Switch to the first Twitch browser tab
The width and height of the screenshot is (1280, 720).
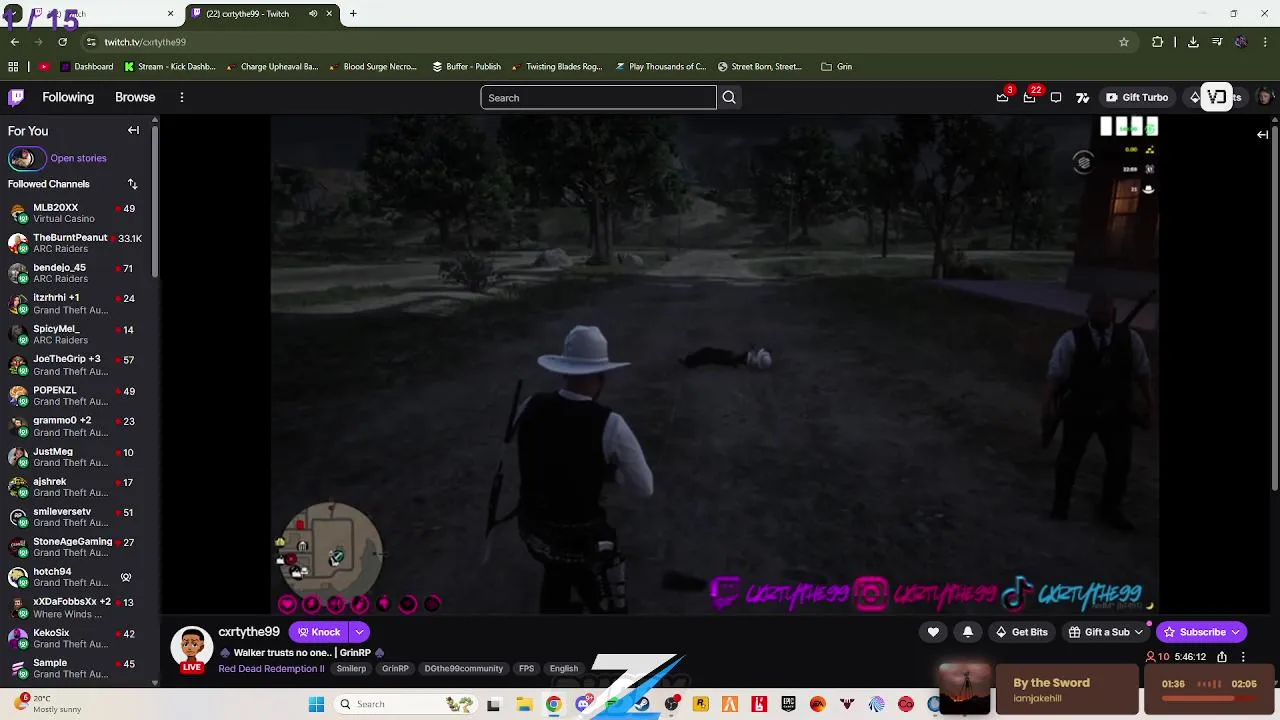90,14
